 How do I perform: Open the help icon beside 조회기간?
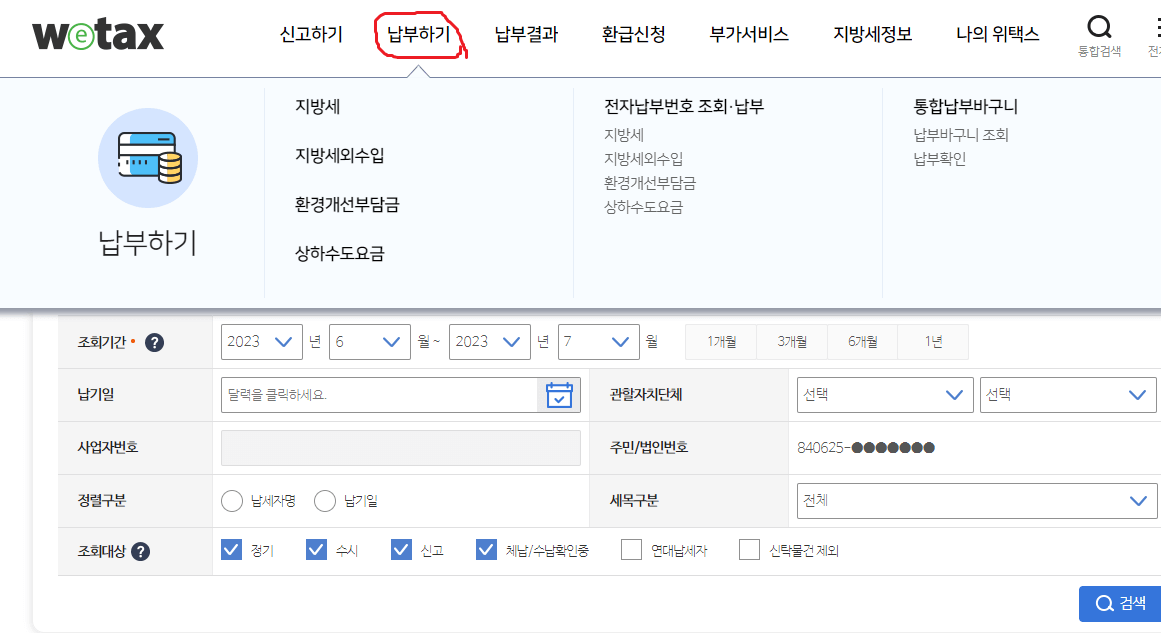pyautogui.click(x=155, y=341)
